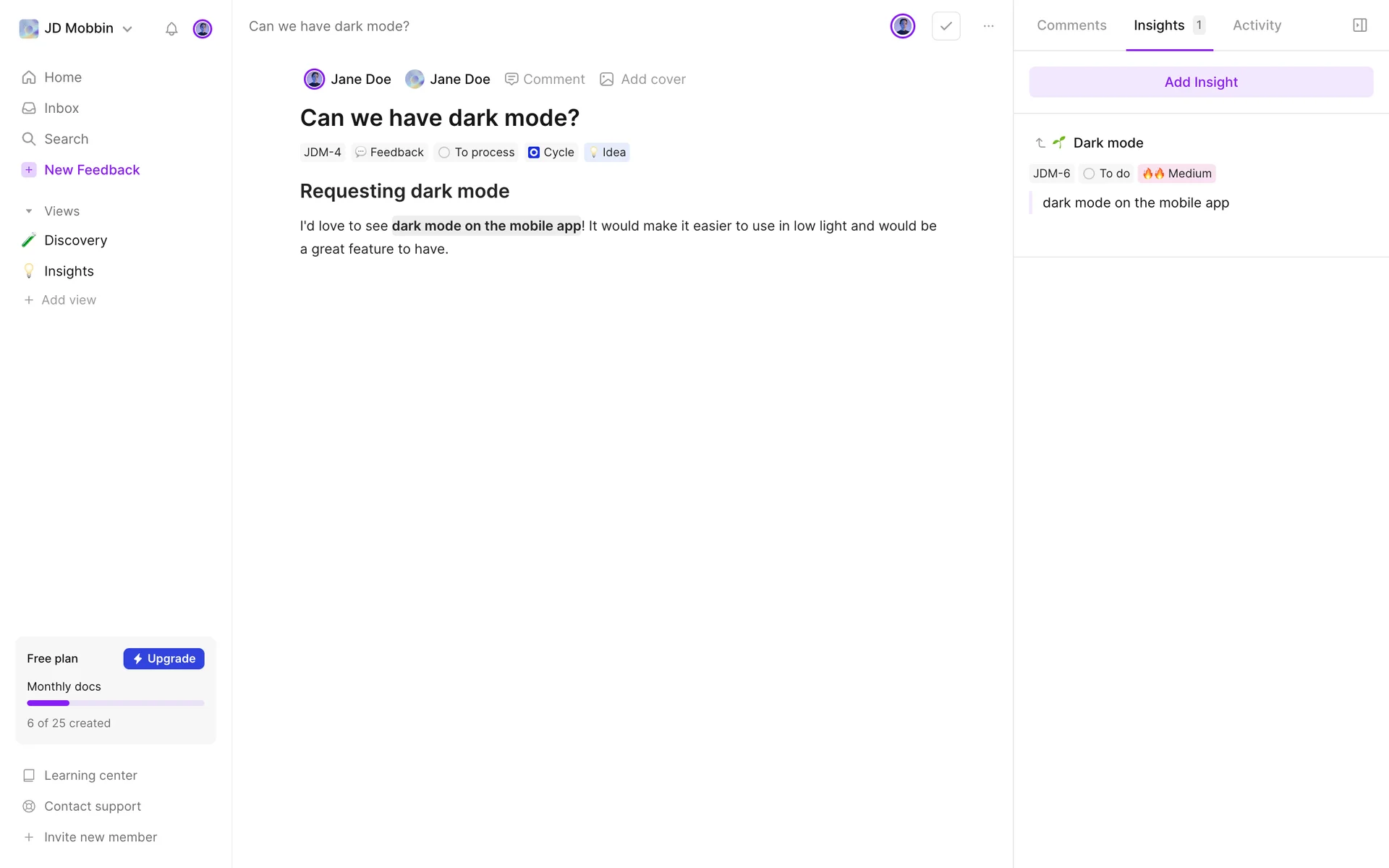Screen dimensions: 1389x868
Task: Open the JD Mobbin workspace dropdown
Action: pyautogui.click(x=77, y=28)
